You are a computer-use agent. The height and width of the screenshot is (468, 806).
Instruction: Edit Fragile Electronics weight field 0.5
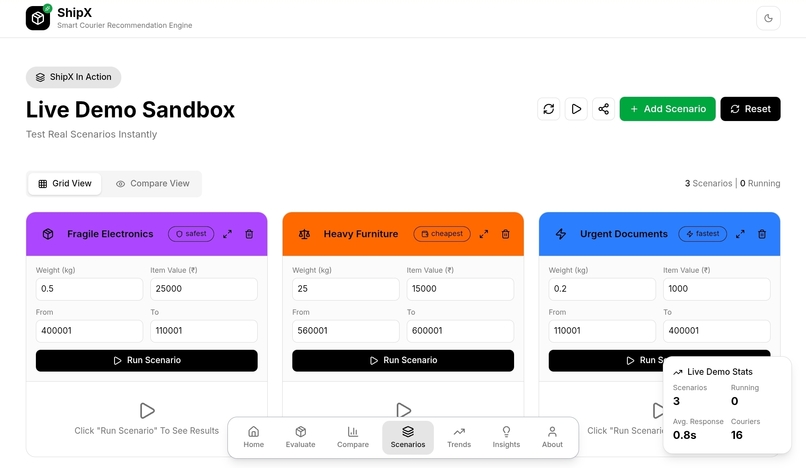(x=89, y=289)
